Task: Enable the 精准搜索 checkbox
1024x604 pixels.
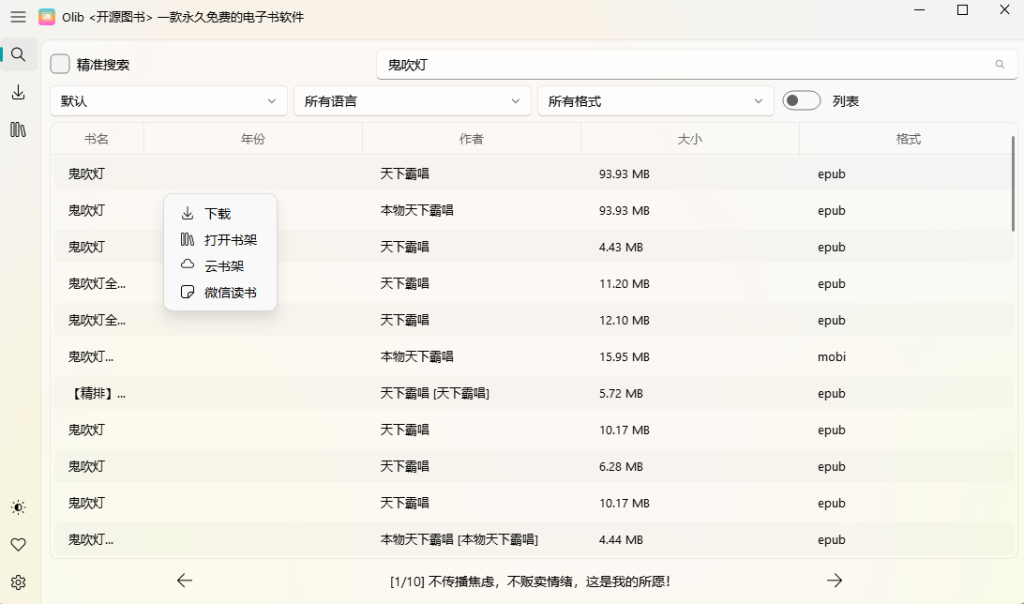Action: pyautogui.click(x=61, y=64)
